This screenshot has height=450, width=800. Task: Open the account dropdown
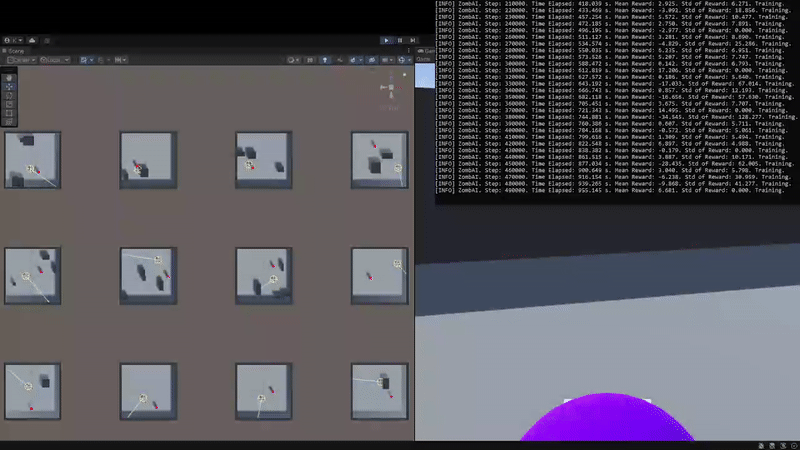click(x=13, y=40)
